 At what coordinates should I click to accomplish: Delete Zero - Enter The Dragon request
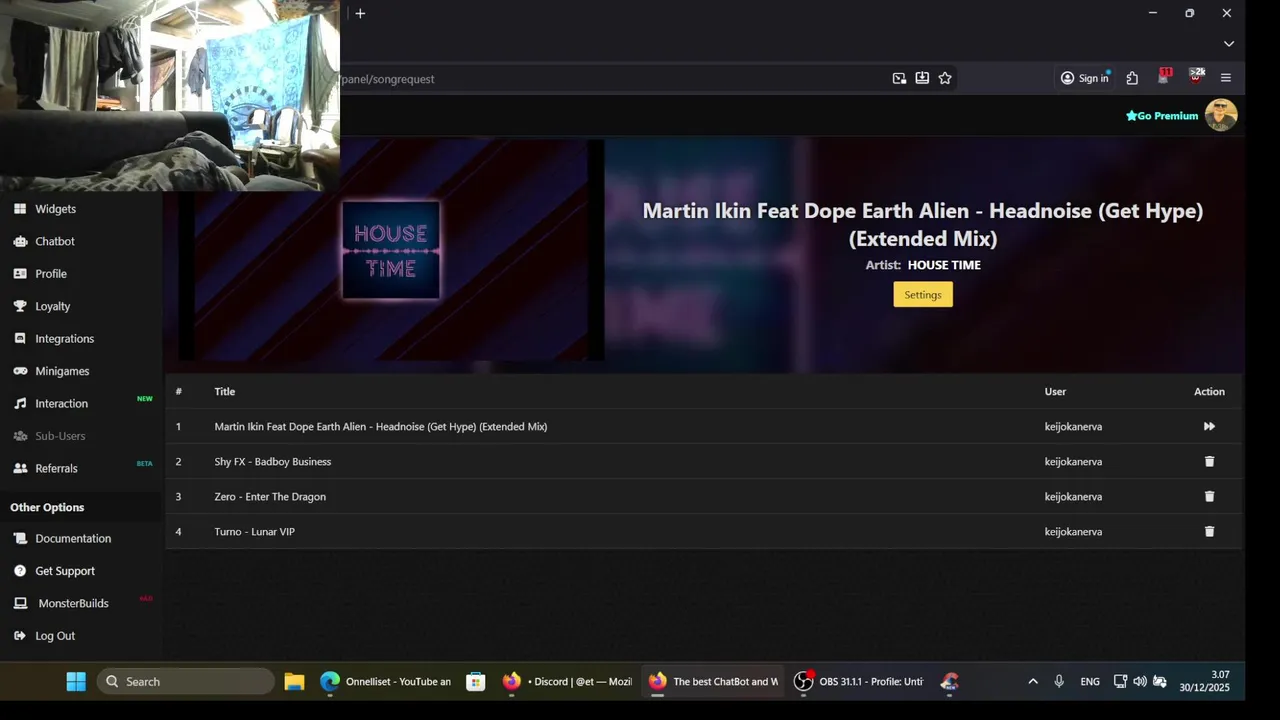pyautogui.click(x=1209, y=497)
